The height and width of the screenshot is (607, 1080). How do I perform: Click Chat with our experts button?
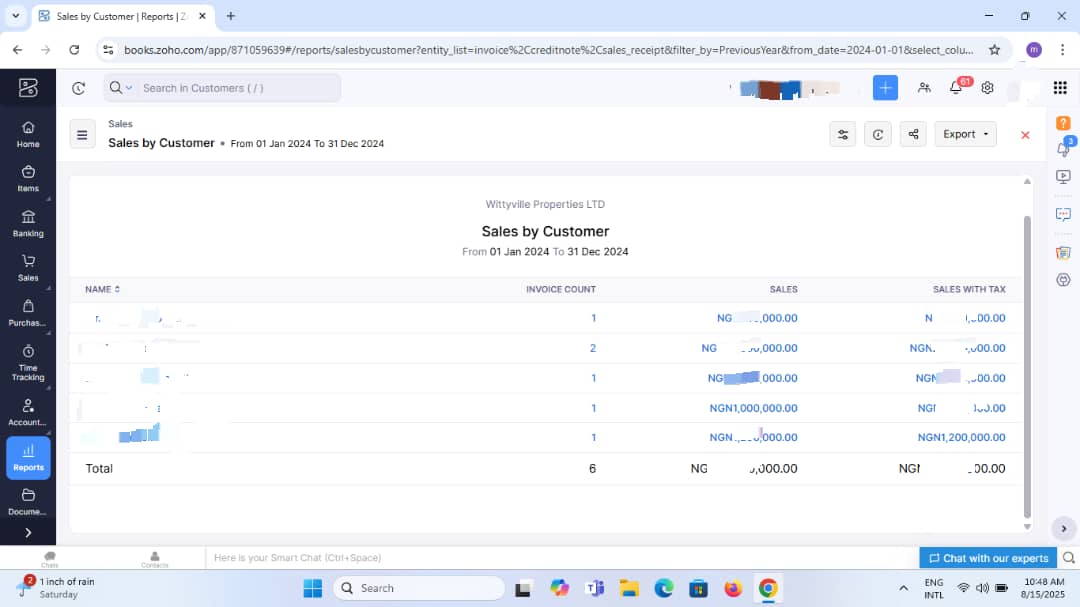988,558
